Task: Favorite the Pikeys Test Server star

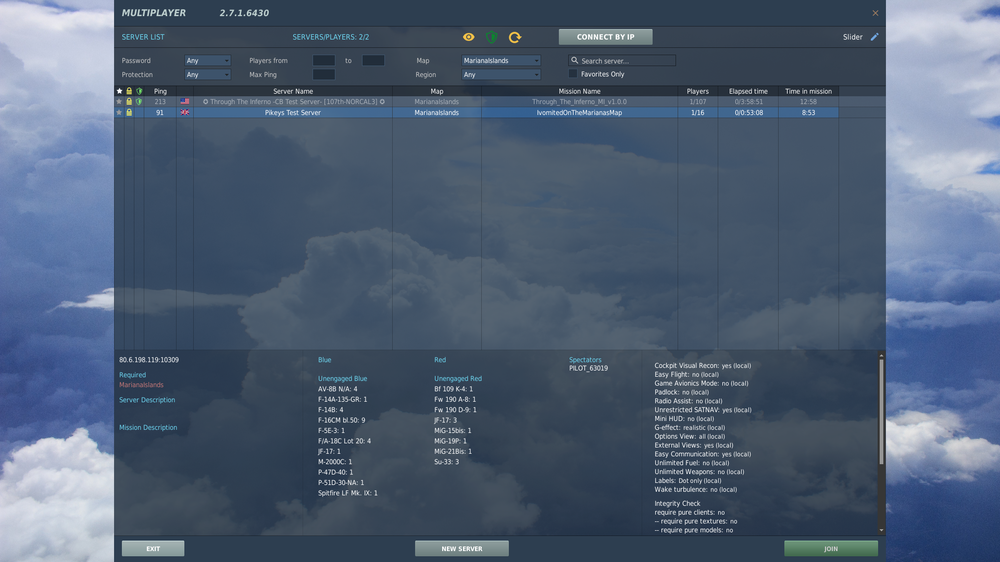Action: [x=119, y=112]
